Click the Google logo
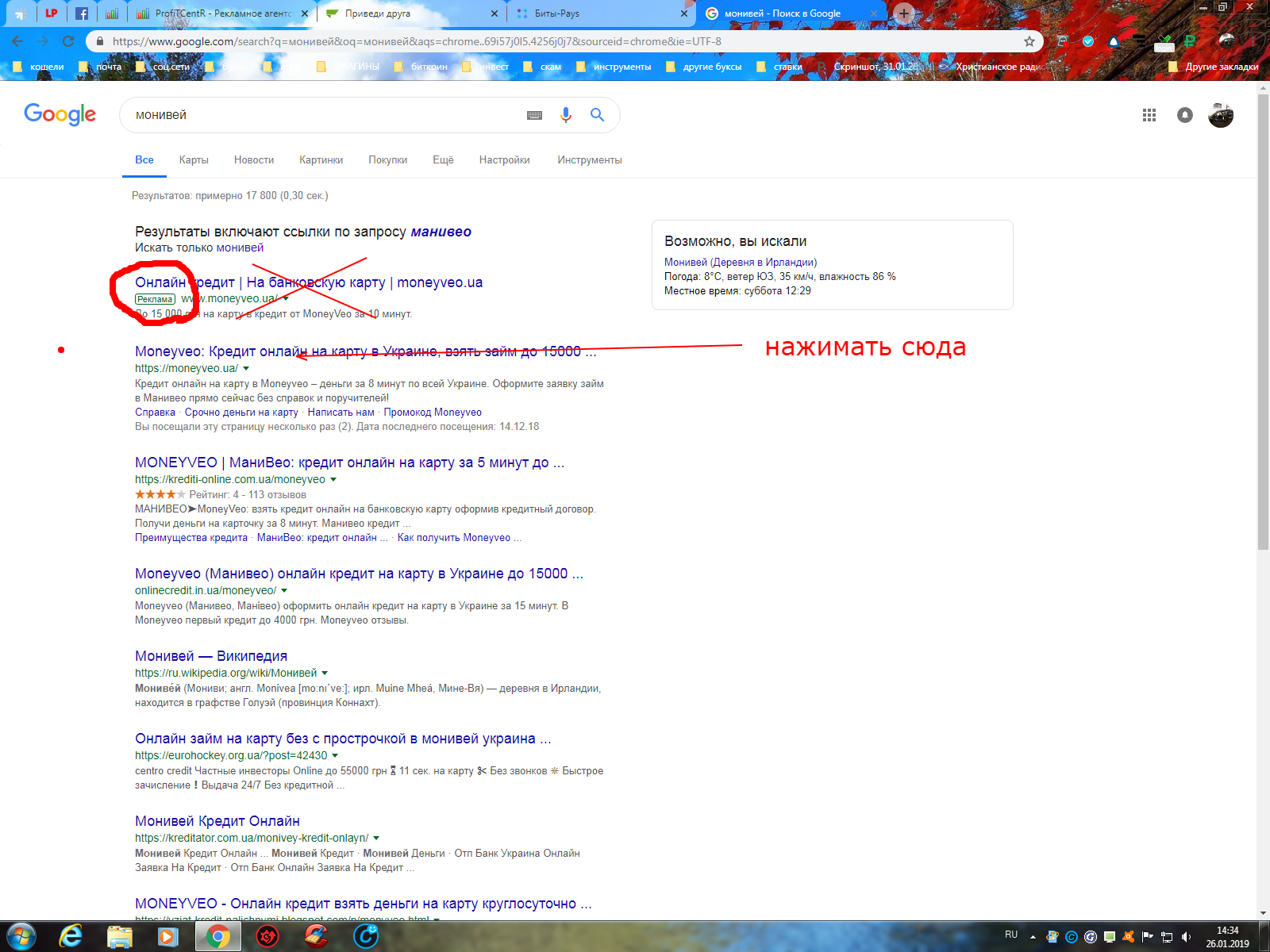Screen dimensions: 1270x952 (x=60, y=115)
